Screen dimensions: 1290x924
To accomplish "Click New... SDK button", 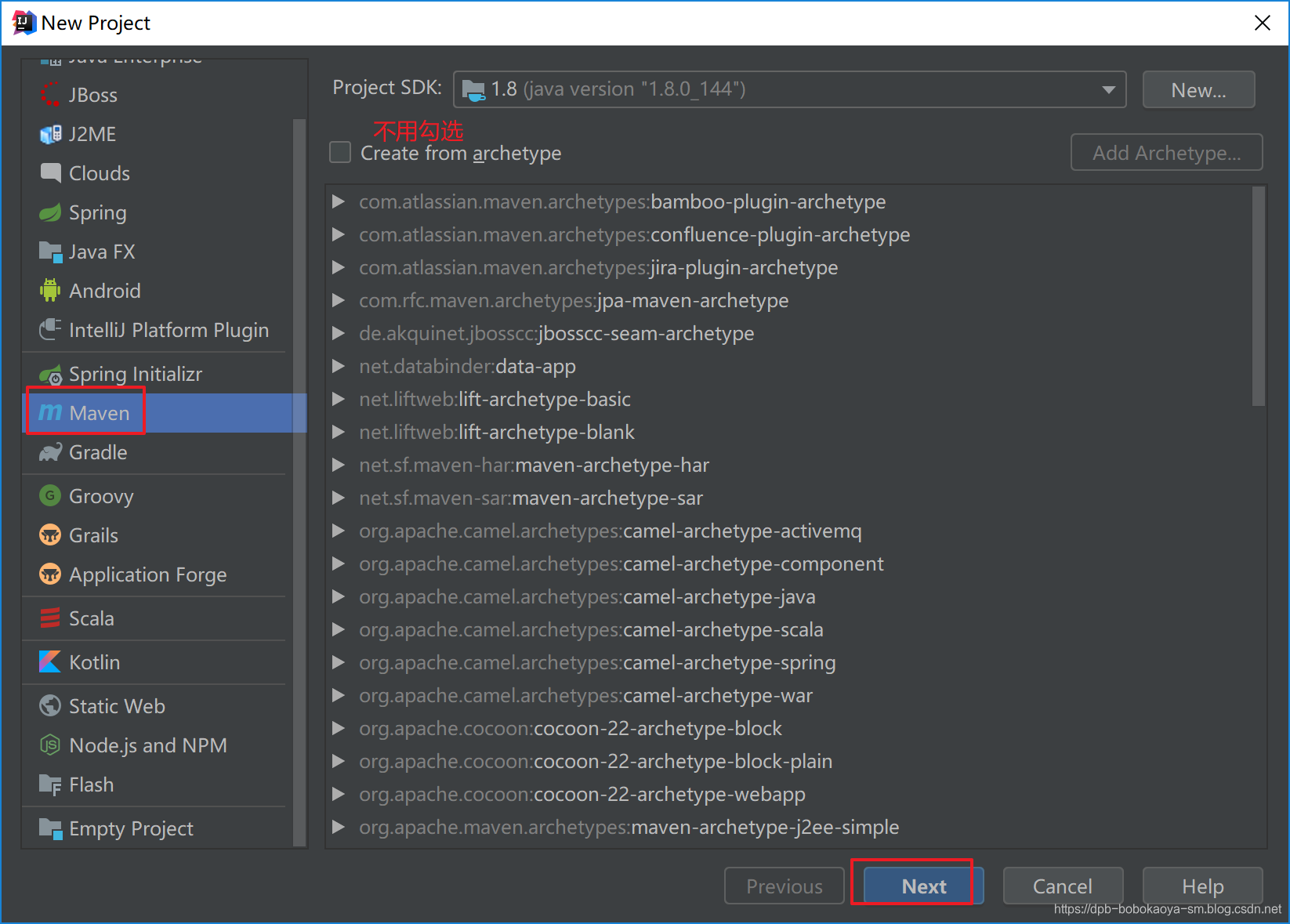I will (1198, 89).
